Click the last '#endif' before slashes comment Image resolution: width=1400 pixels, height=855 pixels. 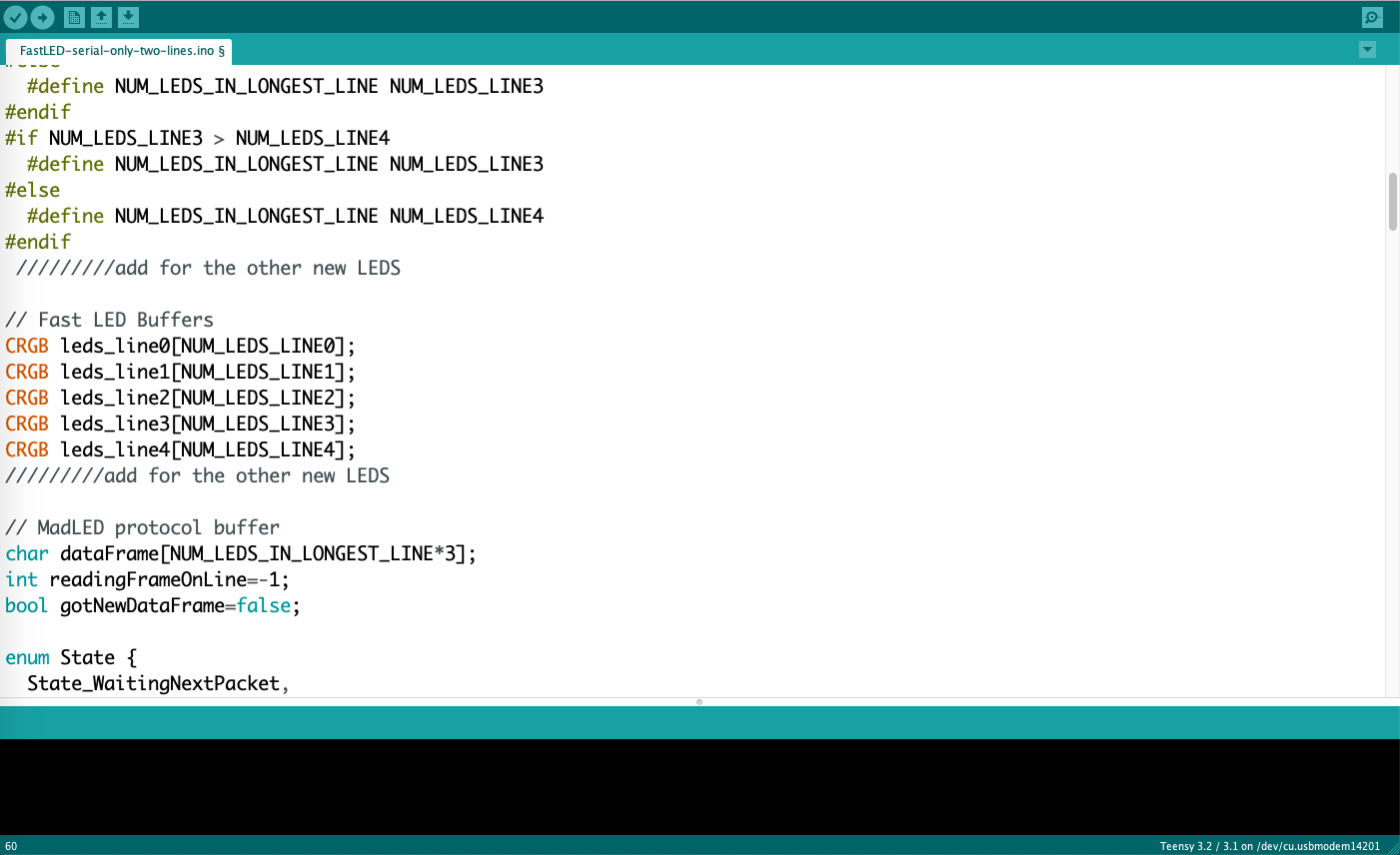click(x=38, y=242)
